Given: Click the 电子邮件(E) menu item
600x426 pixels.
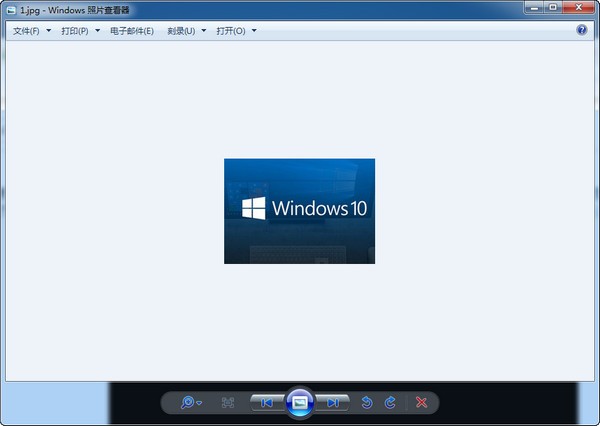Looking at the screenshot, I should (132, 31).
